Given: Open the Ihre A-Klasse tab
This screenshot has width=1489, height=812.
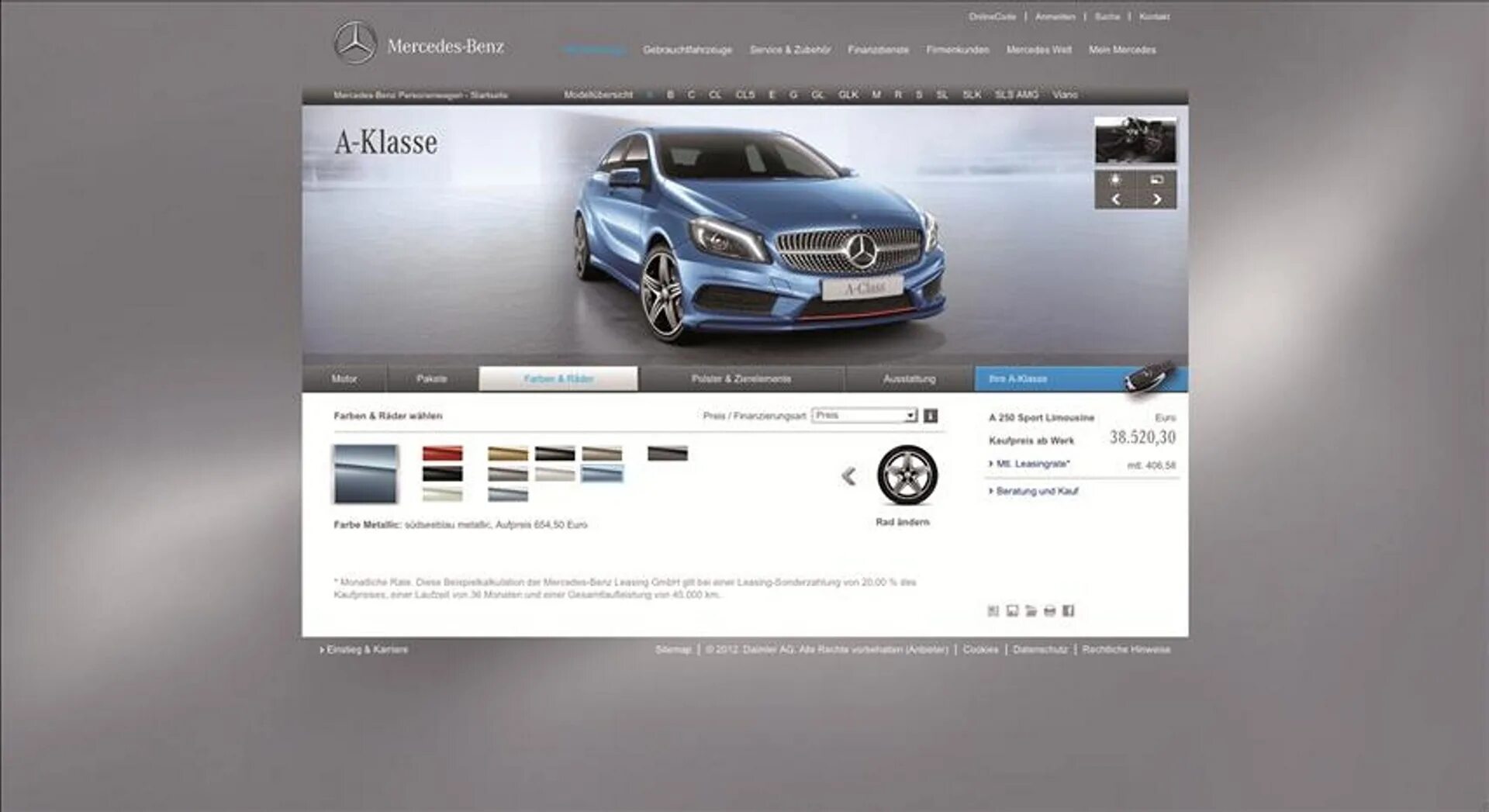Looking at the screenshot, I should pyautogui.click(x=1080, y=379).
